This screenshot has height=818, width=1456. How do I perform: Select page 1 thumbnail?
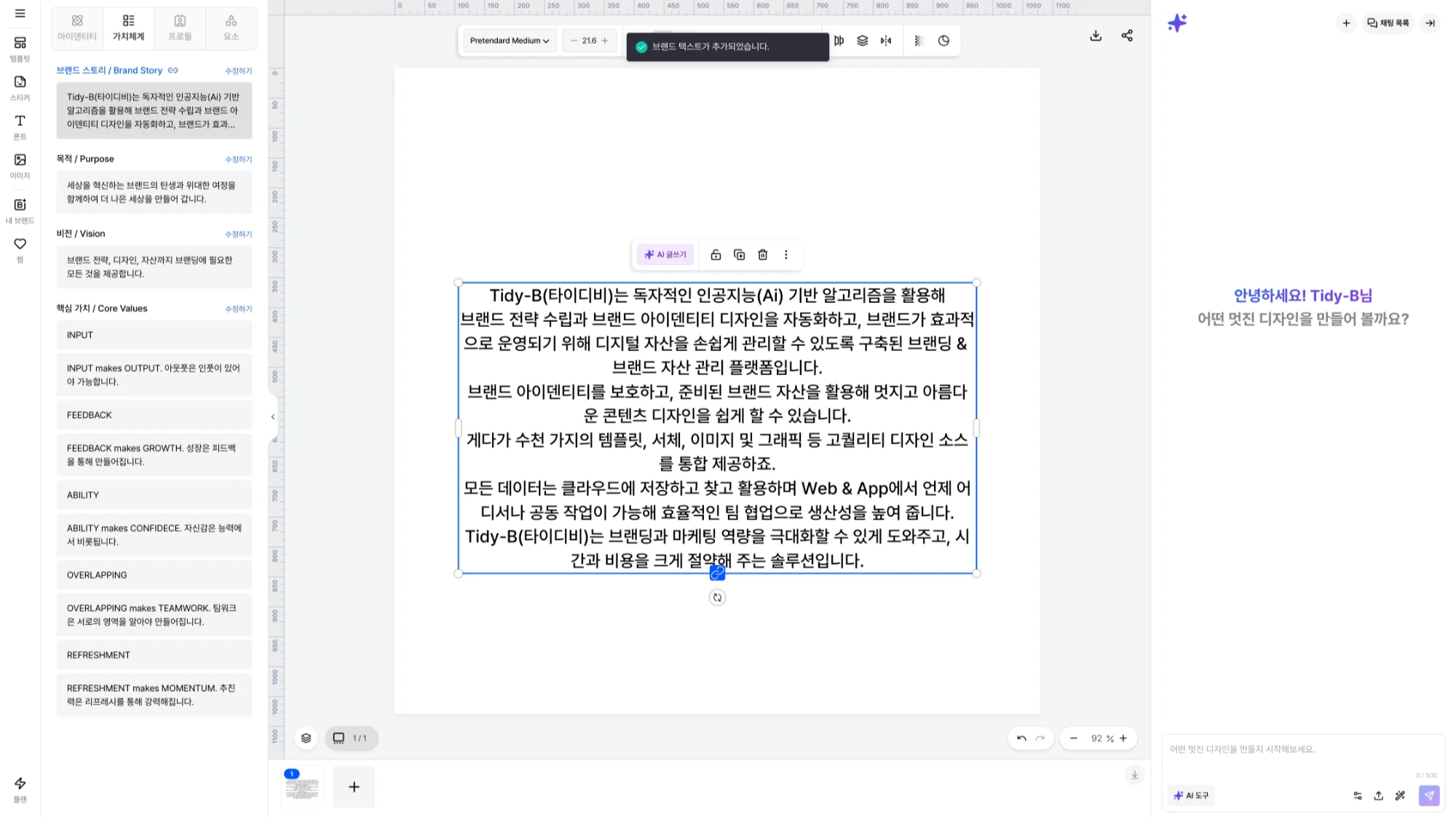[x=302, y=787]
